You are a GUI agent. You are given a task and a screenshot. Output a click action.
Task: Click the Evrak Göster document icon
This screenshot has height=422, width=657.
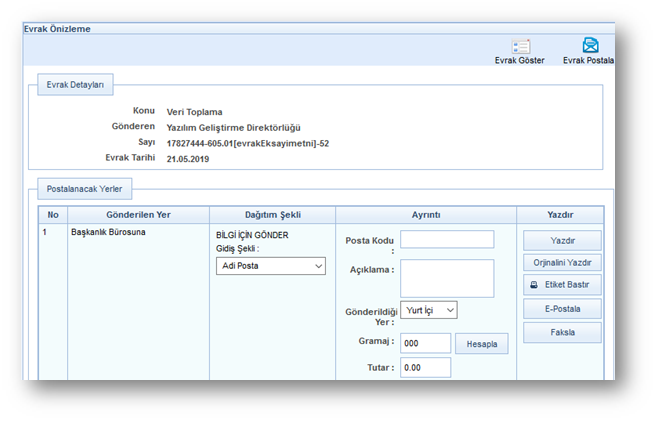click(x=520, y=46)
